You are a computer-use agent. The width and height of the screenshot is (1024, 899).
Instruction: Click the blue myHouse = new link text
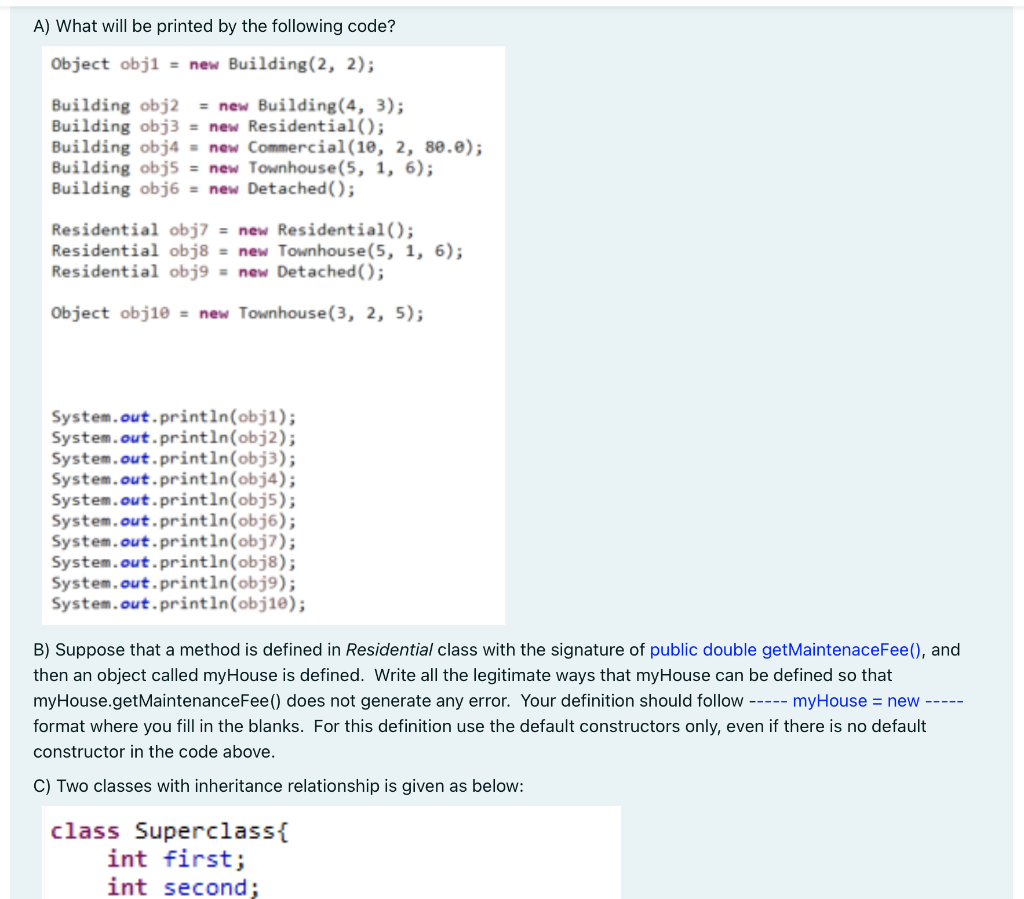pos(859,700)
